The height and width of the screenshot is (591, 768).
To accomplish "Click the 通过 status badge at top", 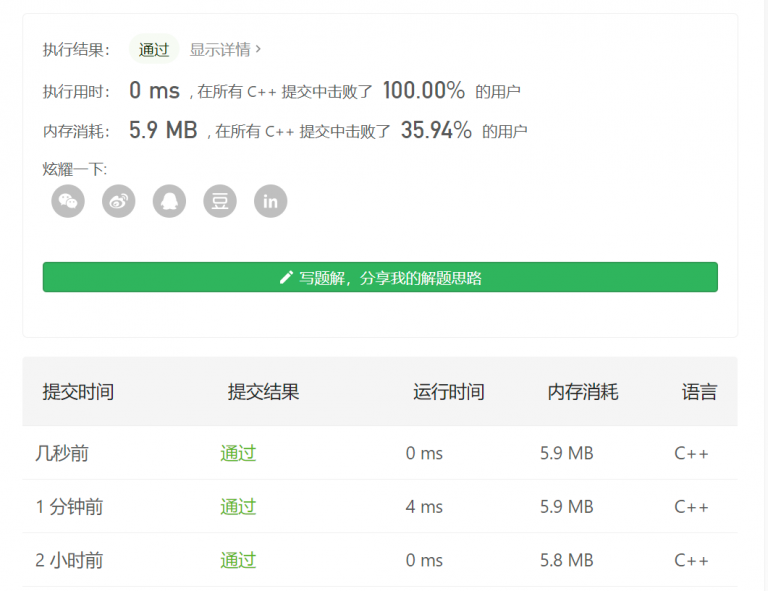I will pyautogui.click(x=154, y=49).
